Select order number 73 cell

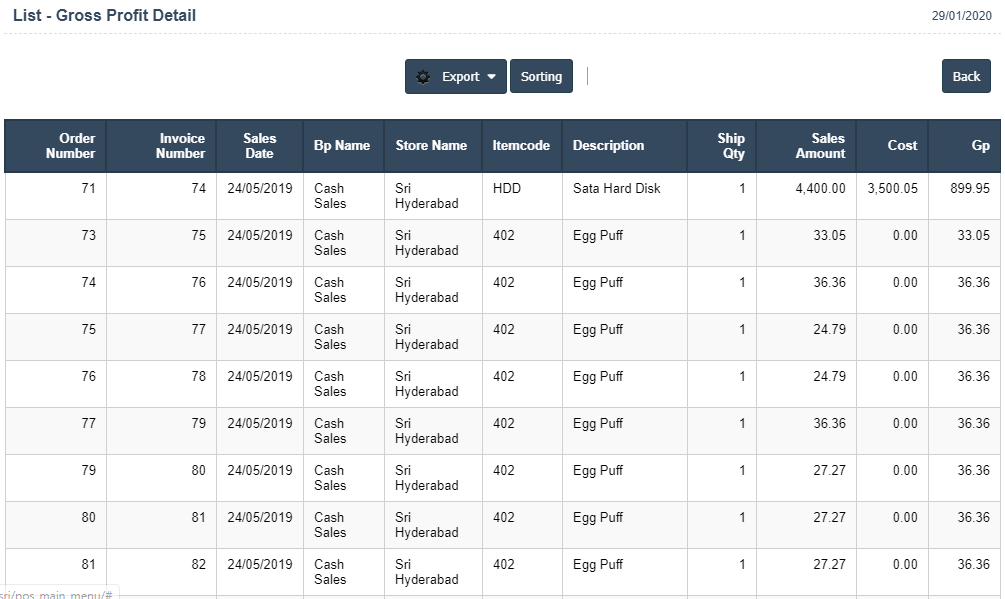tap(89, 235)
